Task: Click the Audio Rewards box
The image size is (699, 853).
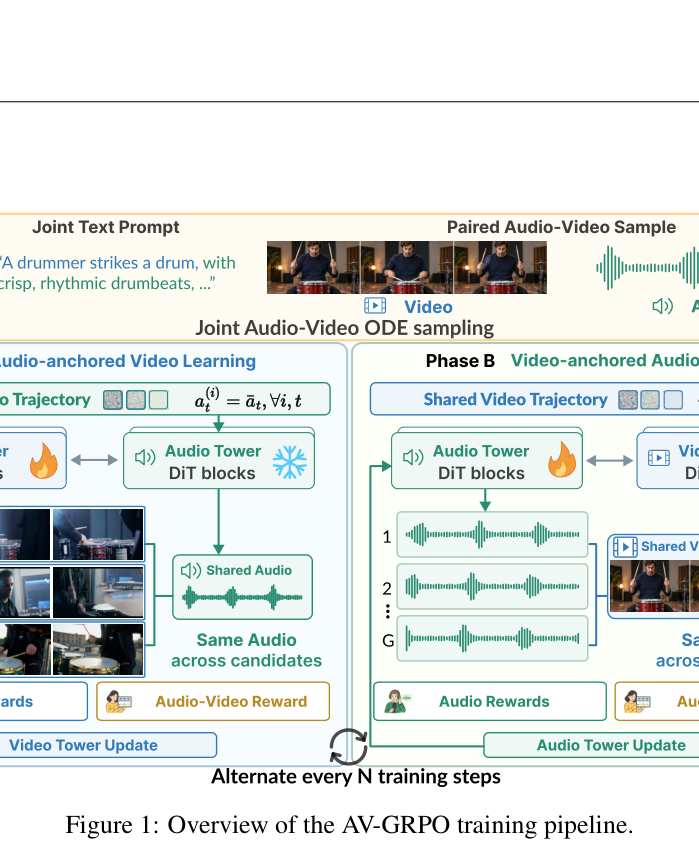Action: 490,701
